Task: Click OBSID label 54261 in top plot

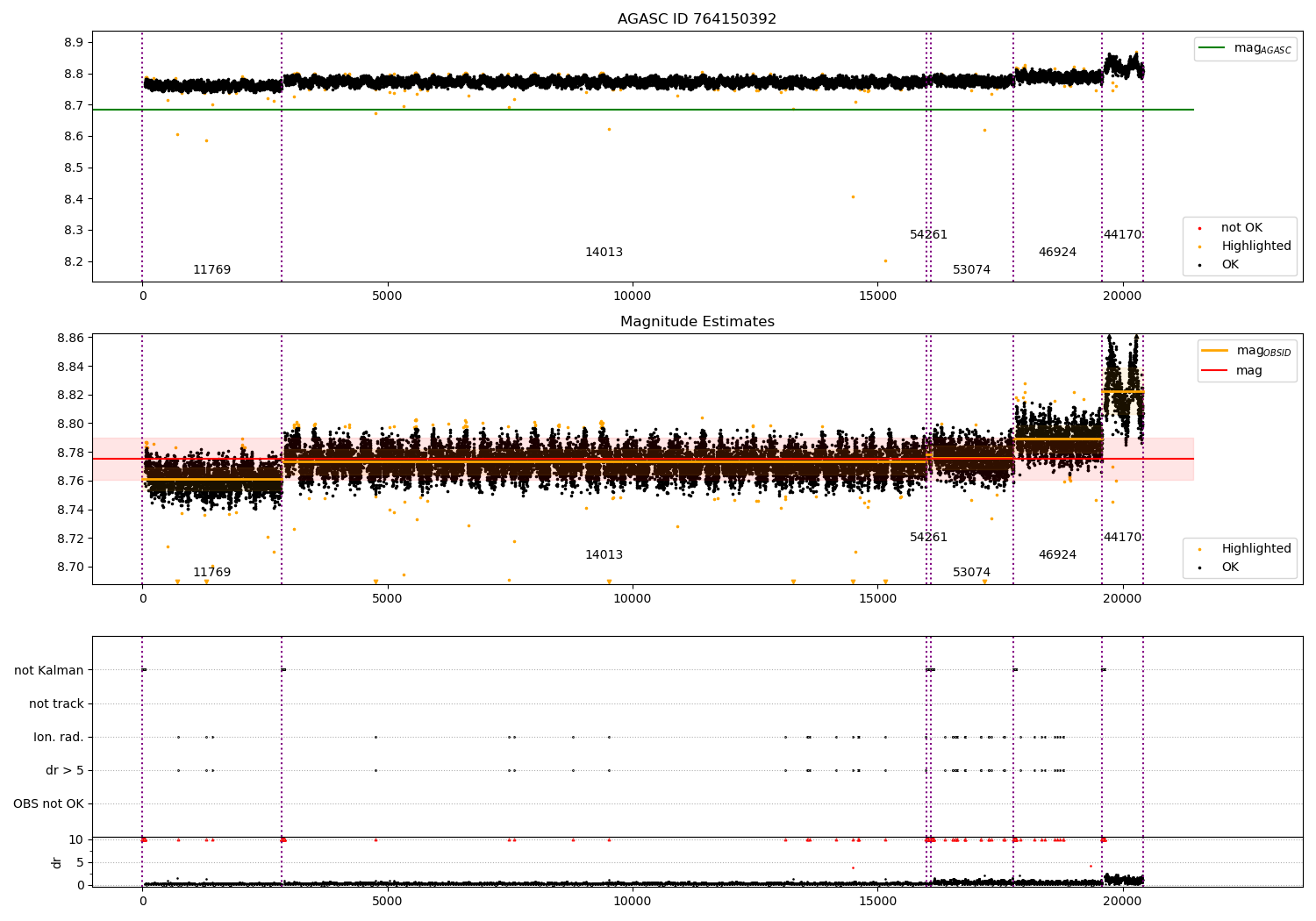Action: 928,235
